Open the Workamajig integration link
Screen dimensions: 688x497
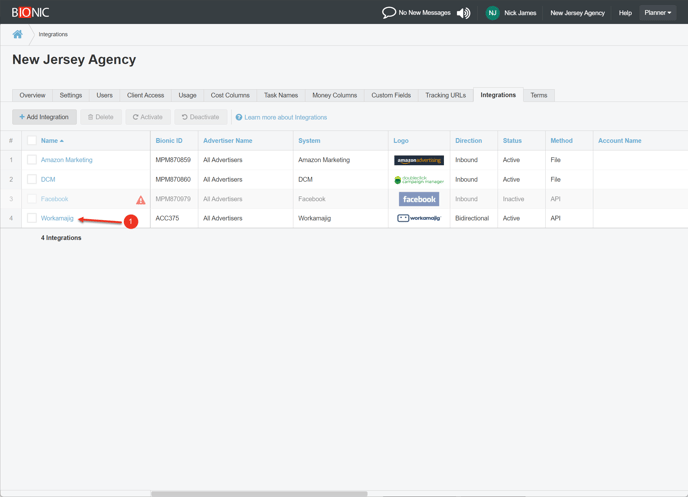pyautogui.click(x=57, y=218)
